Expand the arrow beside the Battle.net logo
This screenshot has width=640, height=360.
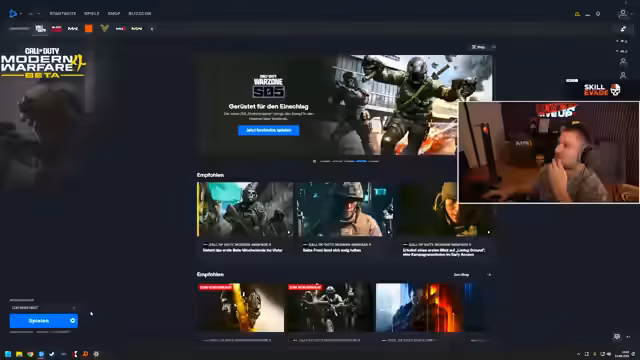click(21, 14)
